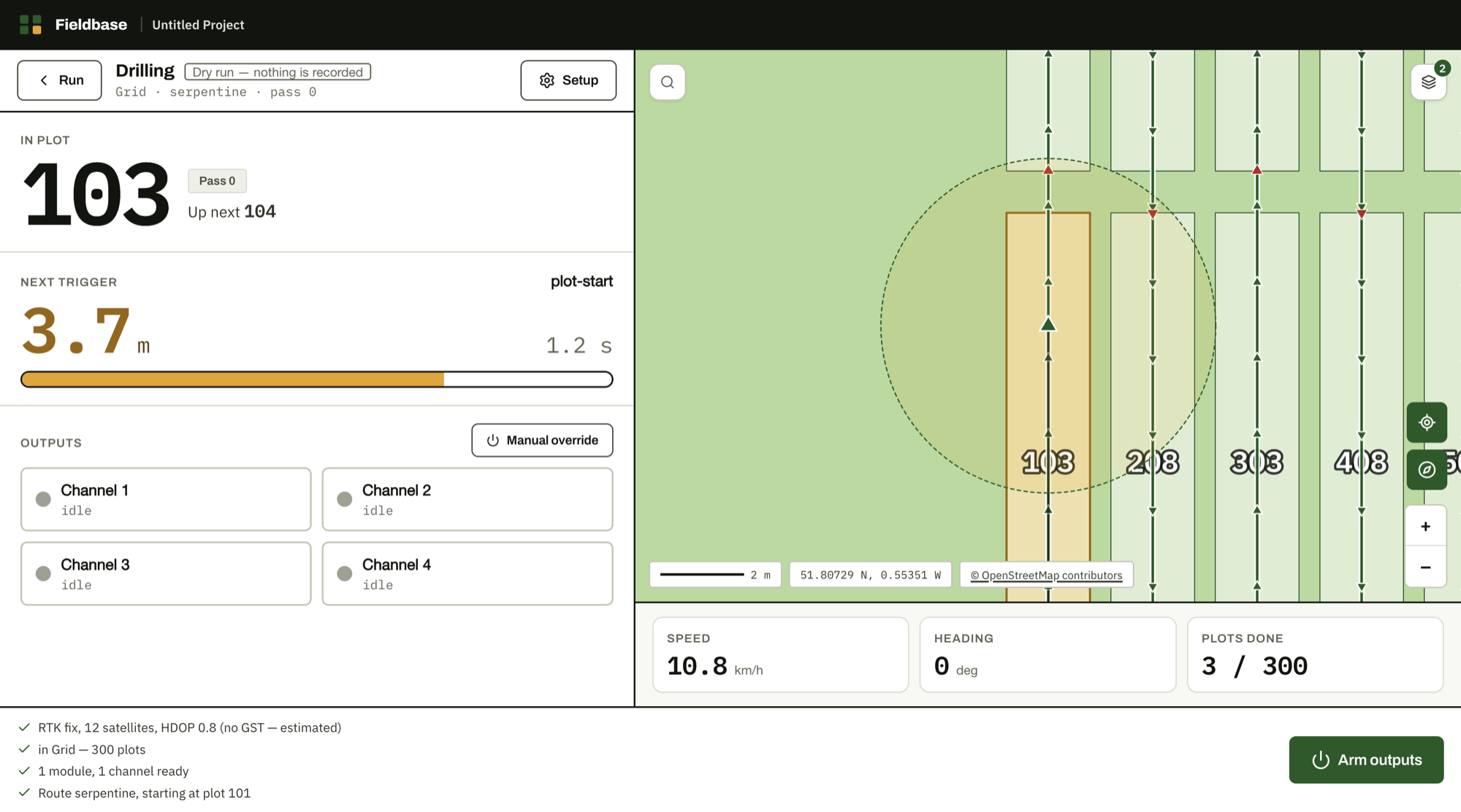Click plot 103 label on map

coord(1048,462)
